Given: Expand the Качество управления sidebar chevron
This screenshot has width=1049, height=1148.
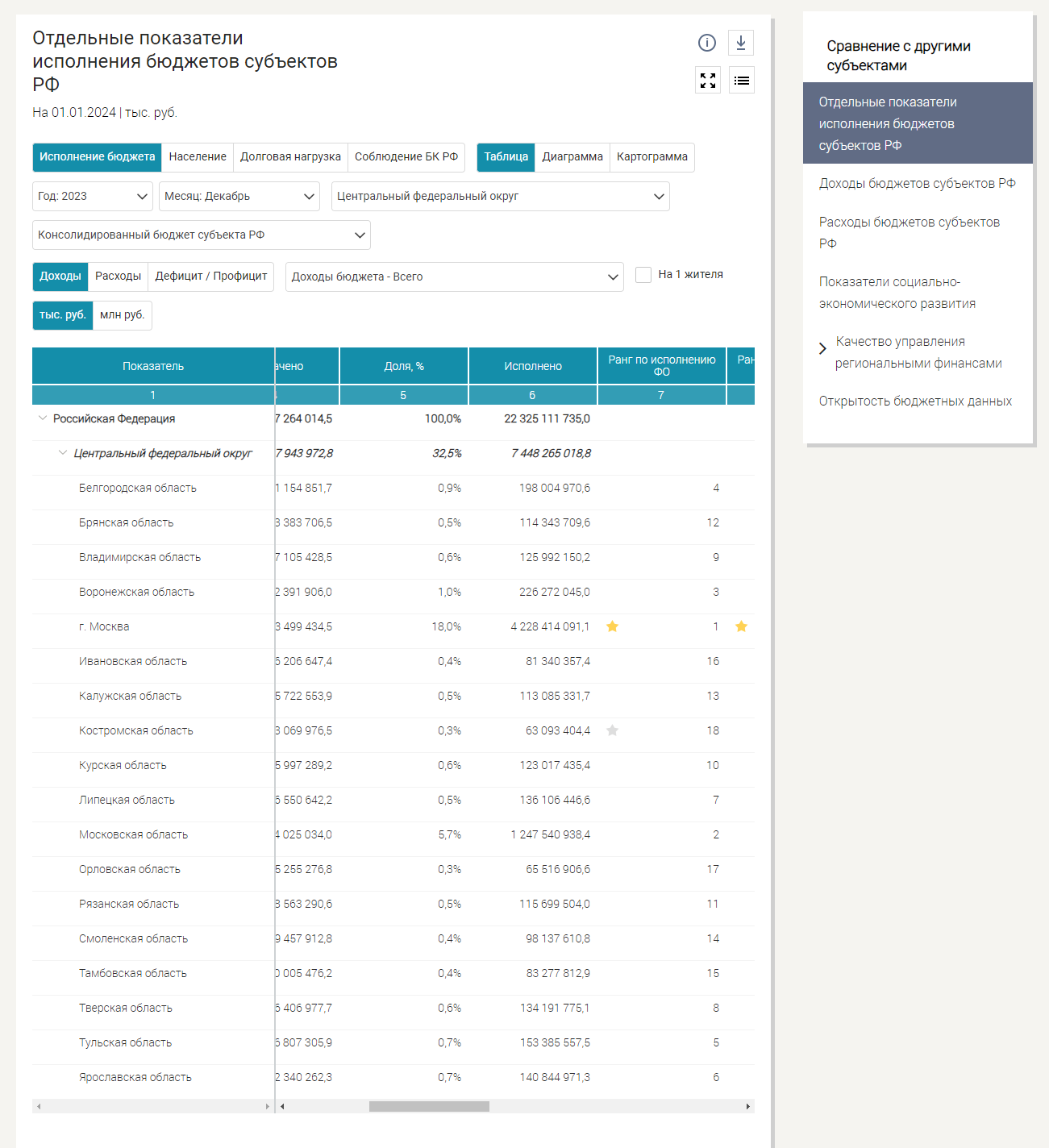Looking at the screenshot, I should click(x=822, y=348).
